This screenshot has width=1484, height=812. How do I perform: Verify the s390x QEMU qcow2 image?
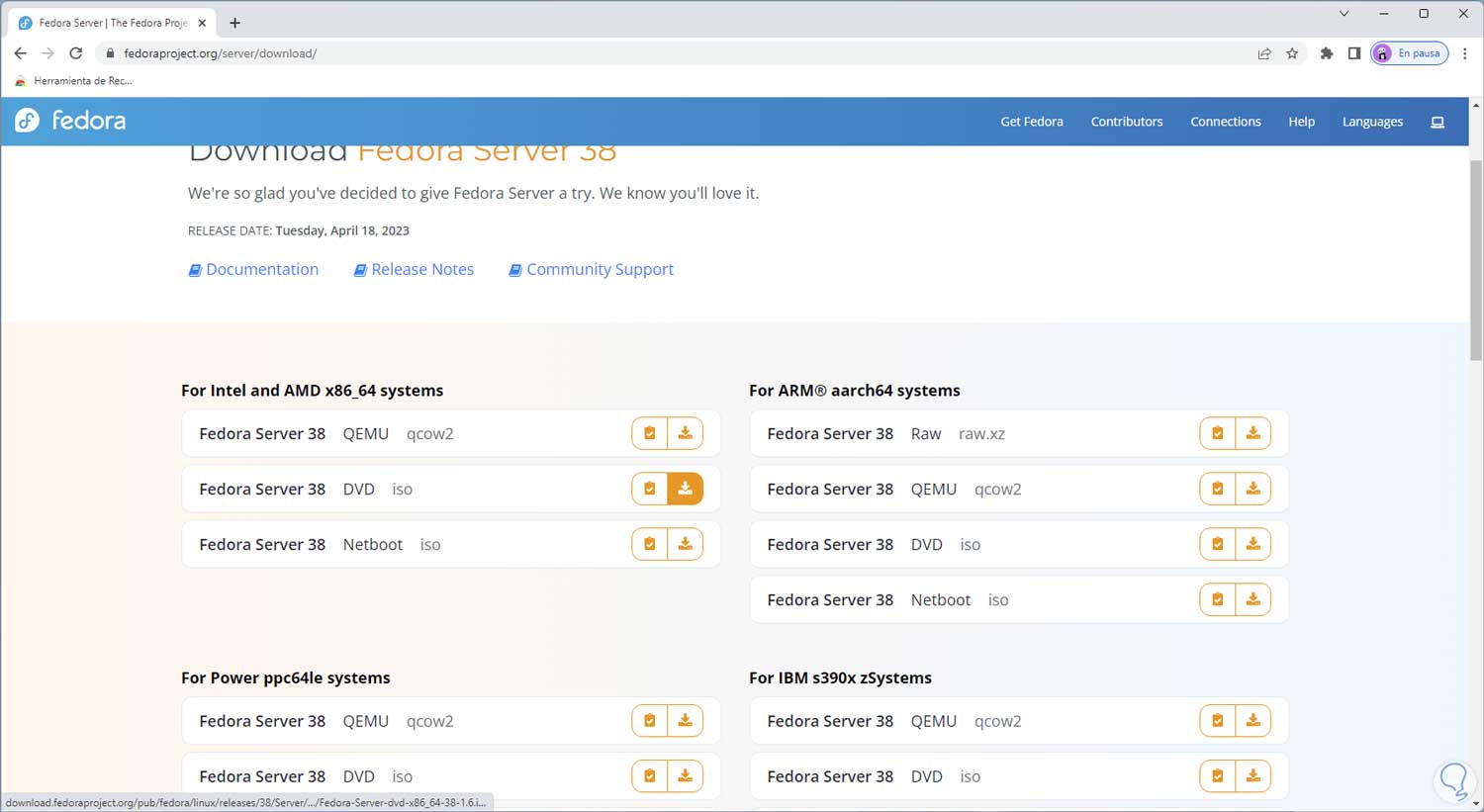1218,721
